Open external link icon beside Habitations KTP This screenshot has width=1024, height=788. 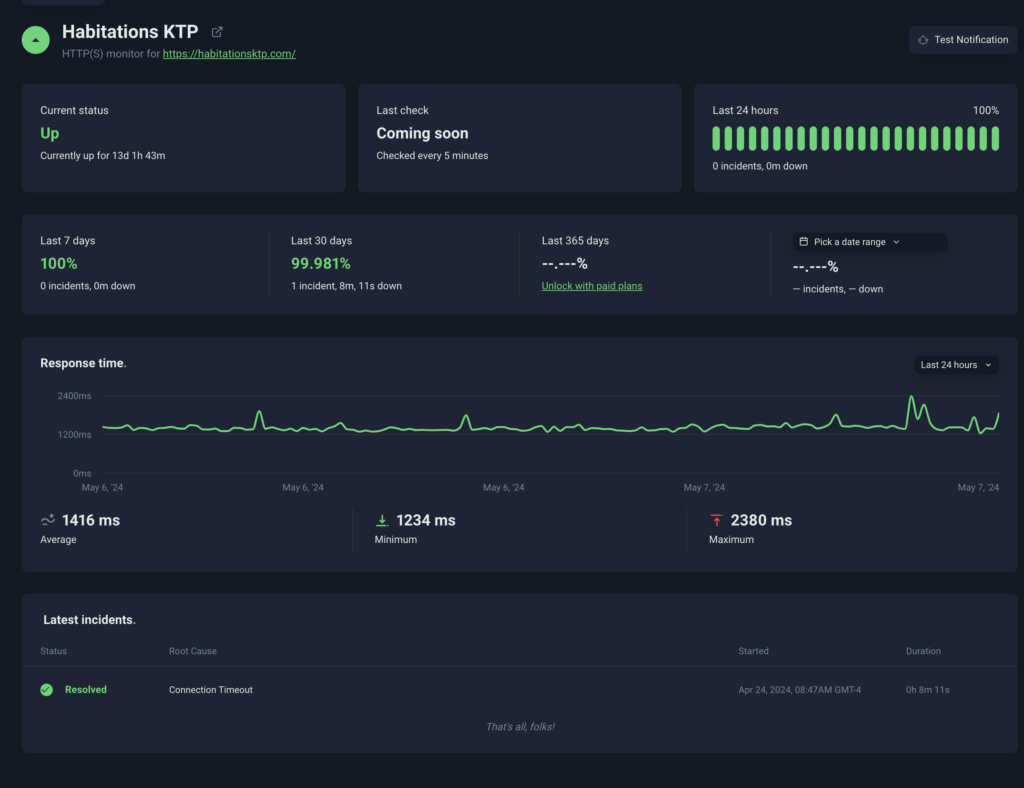217,32
